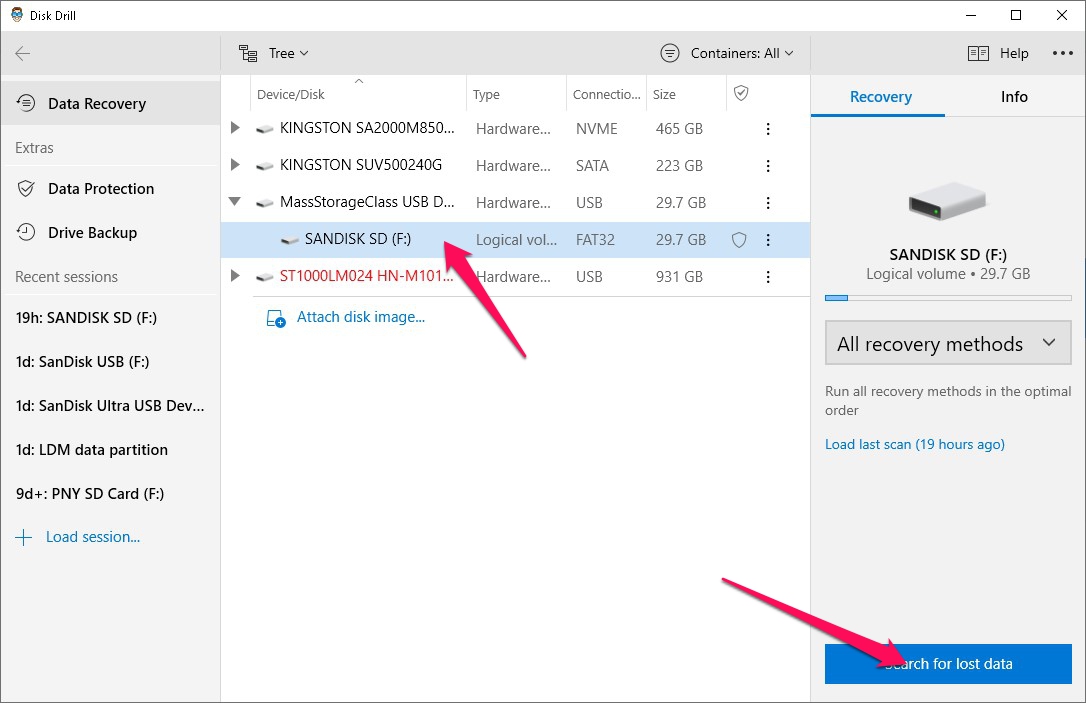Click Search for lost data button

point(947,664)
